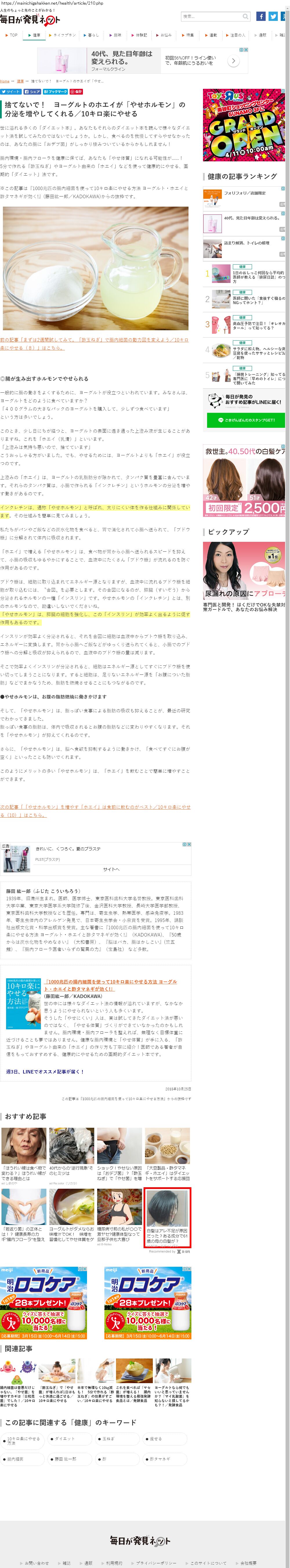Open the 特集 navigation tab

188,35
